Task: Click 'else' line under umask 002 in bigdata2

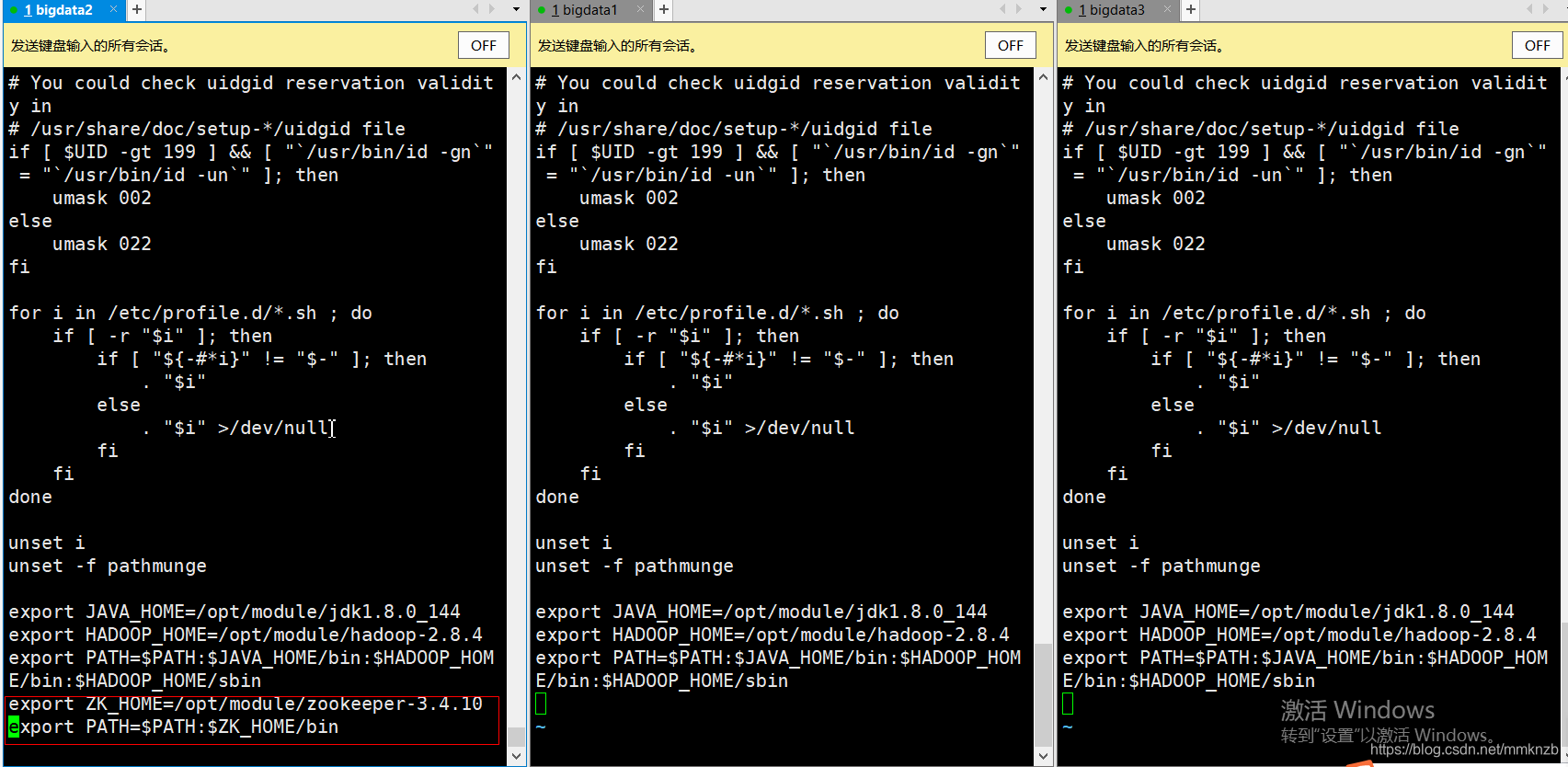Action: coord(30,221)
